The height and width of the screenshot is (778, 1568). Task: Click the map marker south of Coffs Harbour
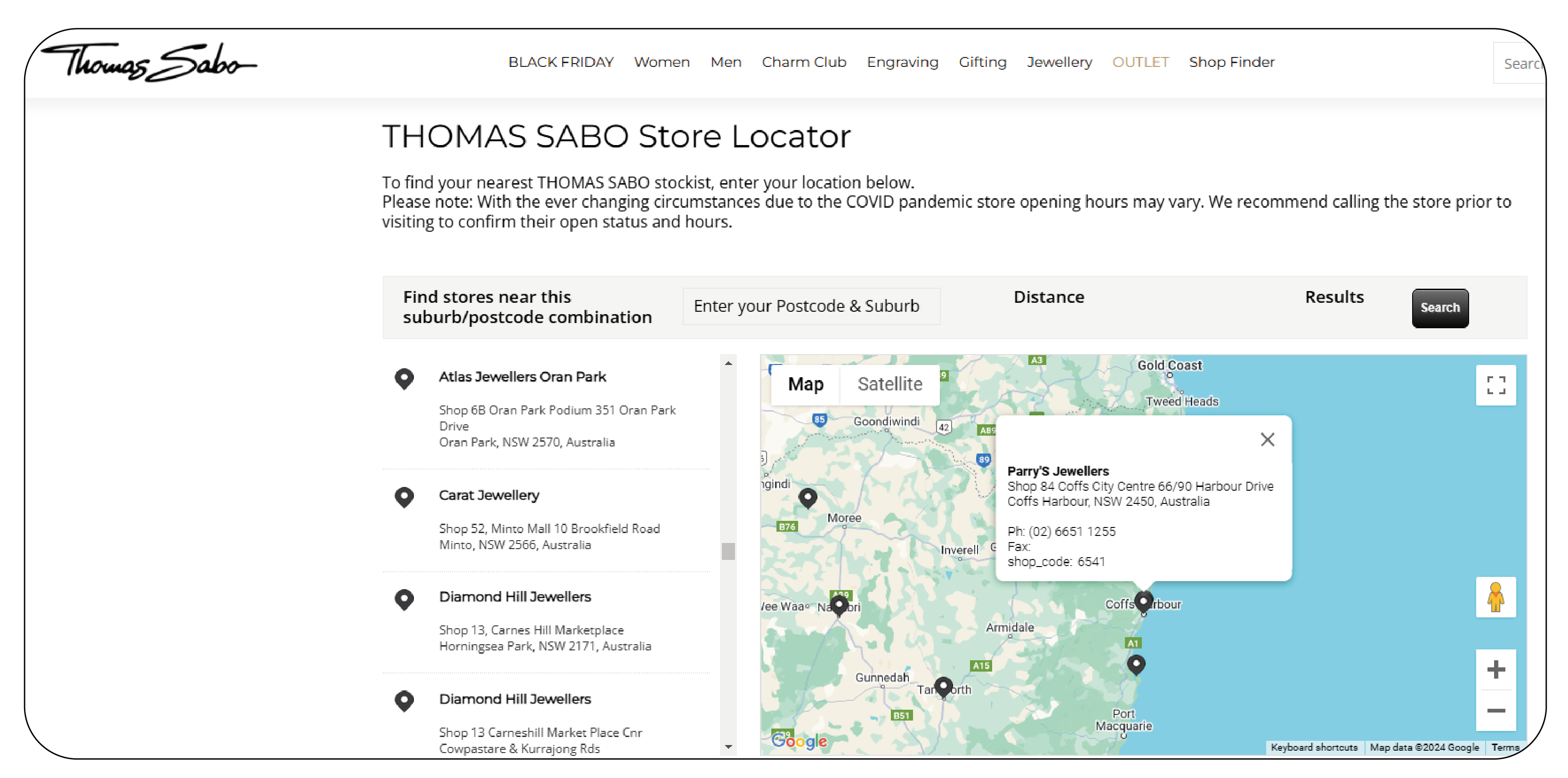pos(1136,665)
